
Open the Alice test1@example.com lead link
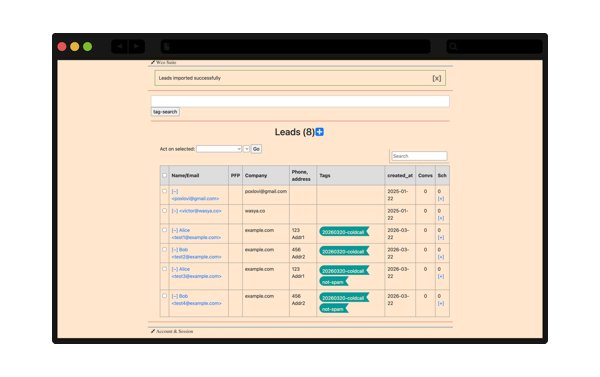tap(196, 234)
